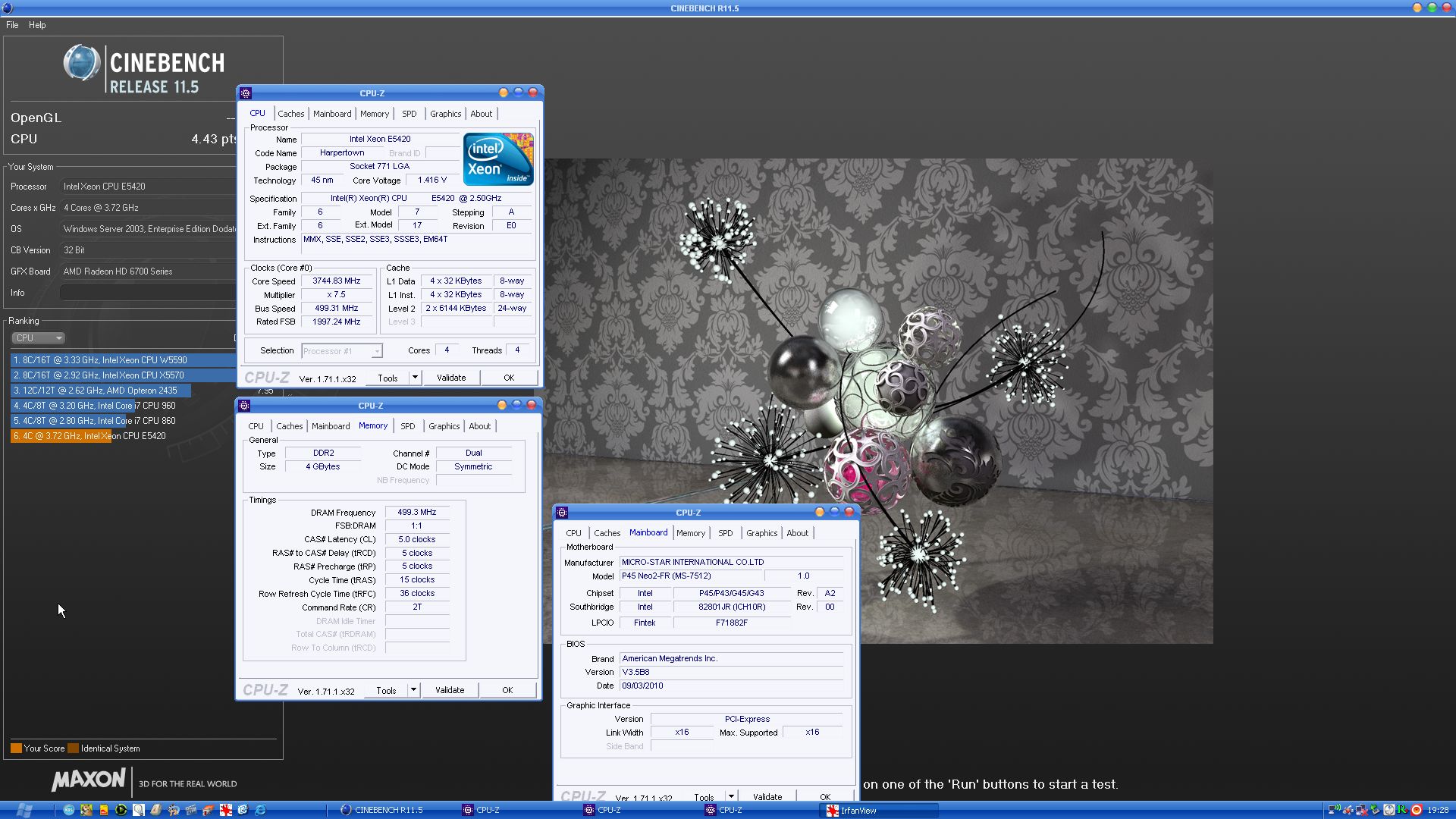This screenshot has width=1456, height=819.
Task: Click the round blue quick launch icon next to Start
Action: 69,810
